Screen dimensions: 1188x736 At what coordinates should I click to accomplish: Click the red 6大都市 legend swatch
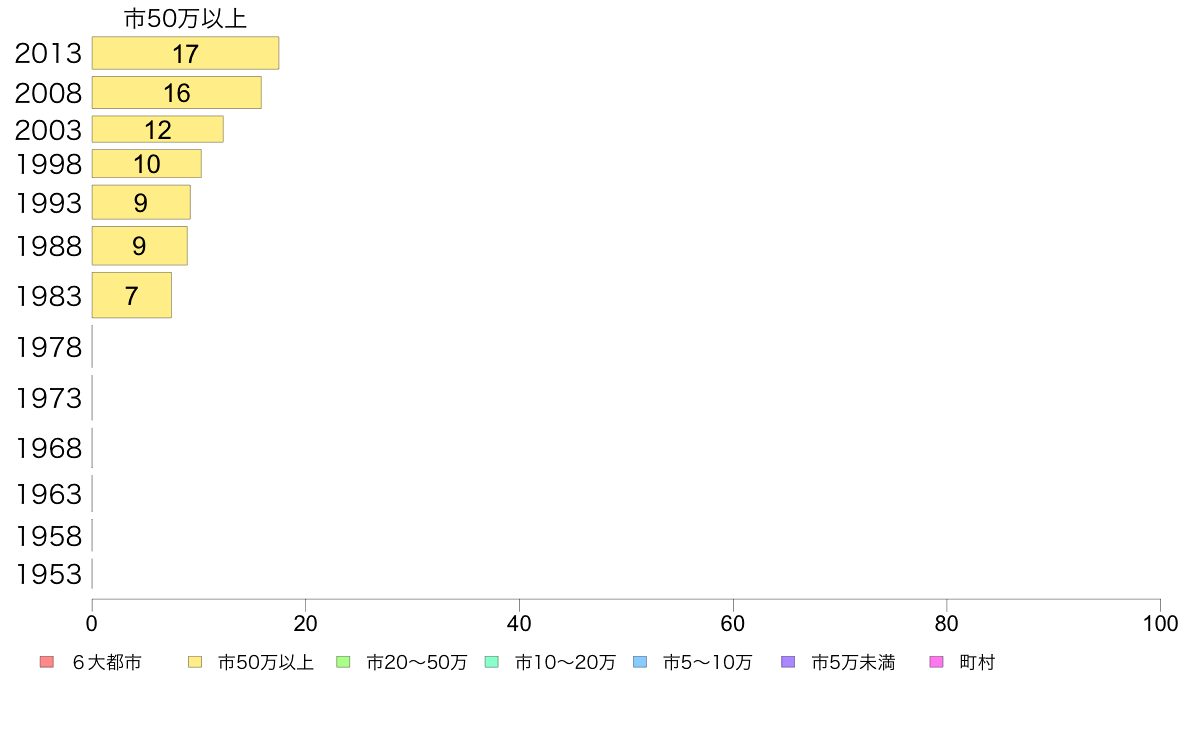tap(46, 662)
